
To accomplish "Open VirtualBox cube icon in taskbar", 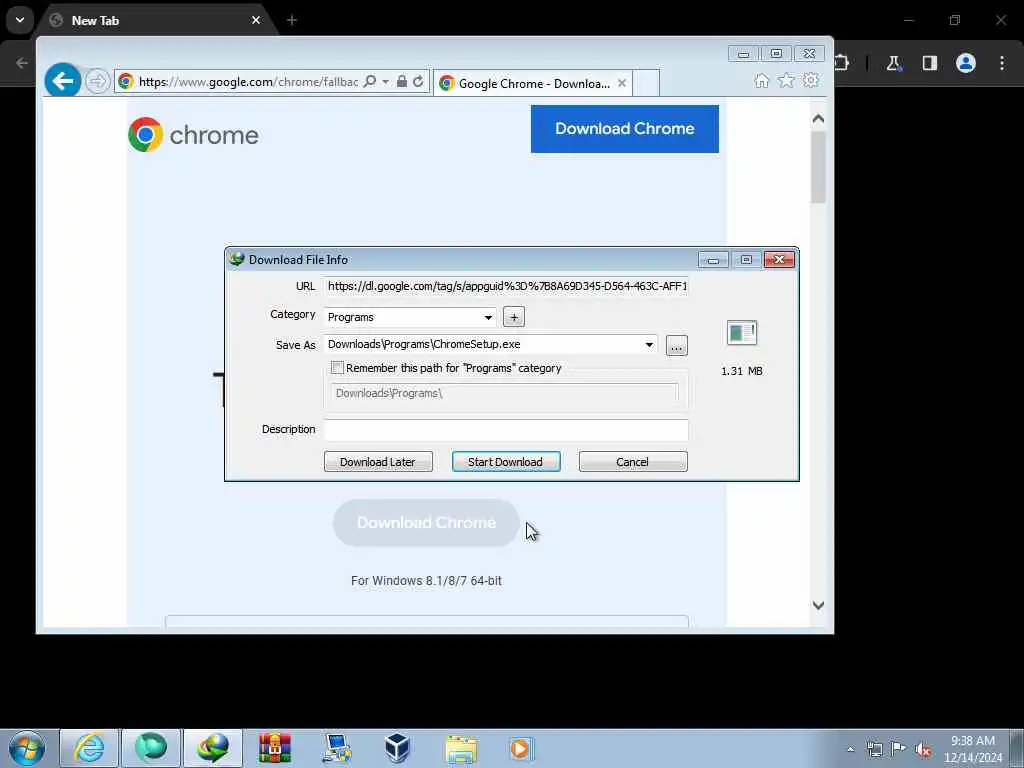I will [x=397, y=748].
